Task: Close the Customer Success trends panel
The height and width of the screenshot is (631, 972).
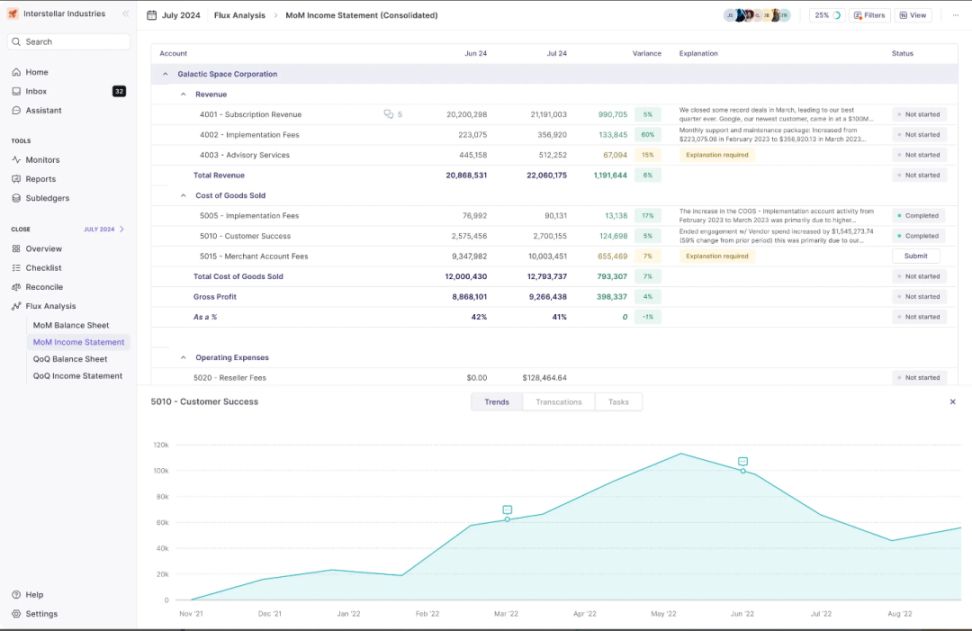Action: (952, 402)
